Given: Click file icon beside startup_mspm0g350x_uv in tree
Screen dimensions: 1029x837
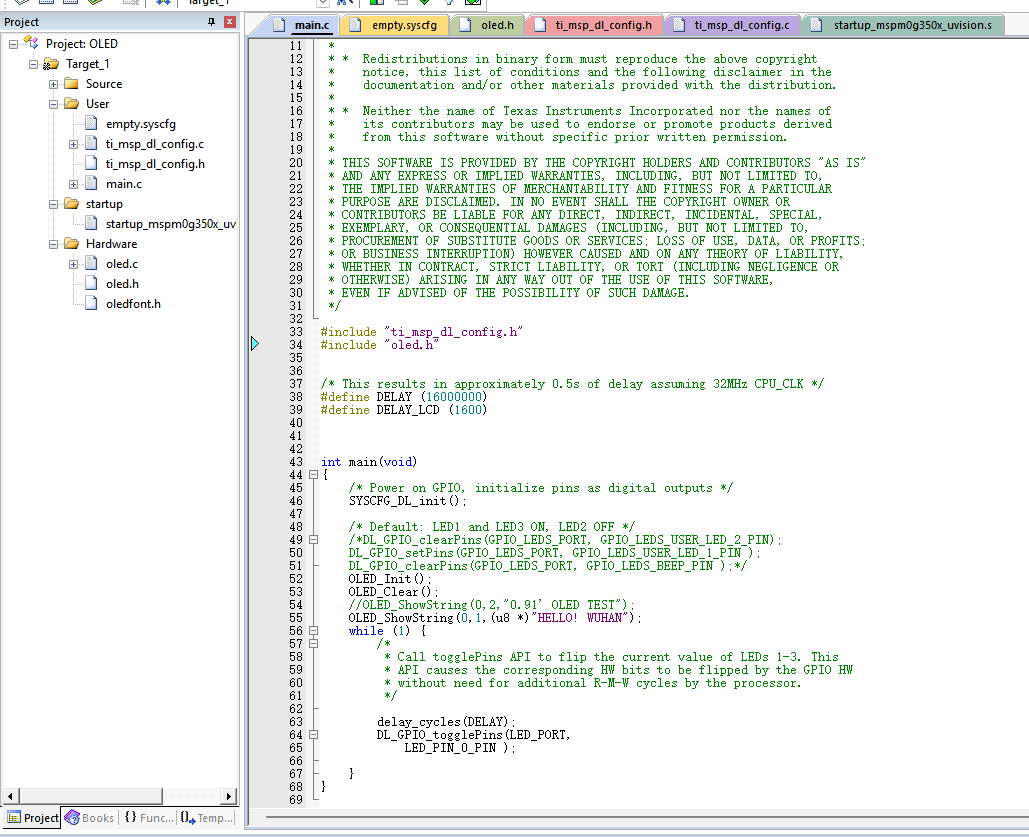Looking at the screenshot, I should pyautogui.click(x=91, y=224).
